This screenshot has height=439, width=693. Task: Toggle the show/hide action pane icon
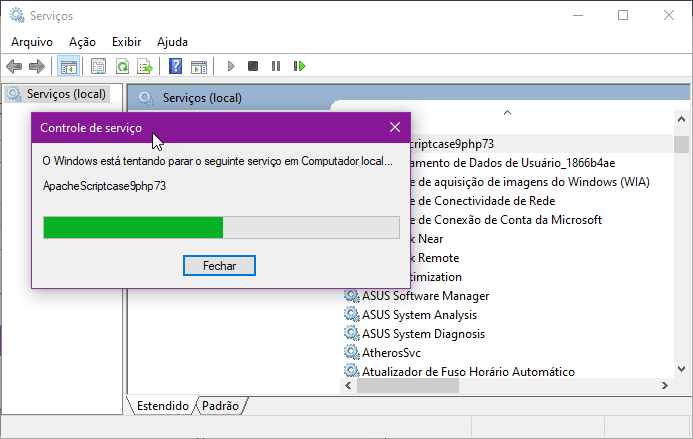tap(199, 67)
